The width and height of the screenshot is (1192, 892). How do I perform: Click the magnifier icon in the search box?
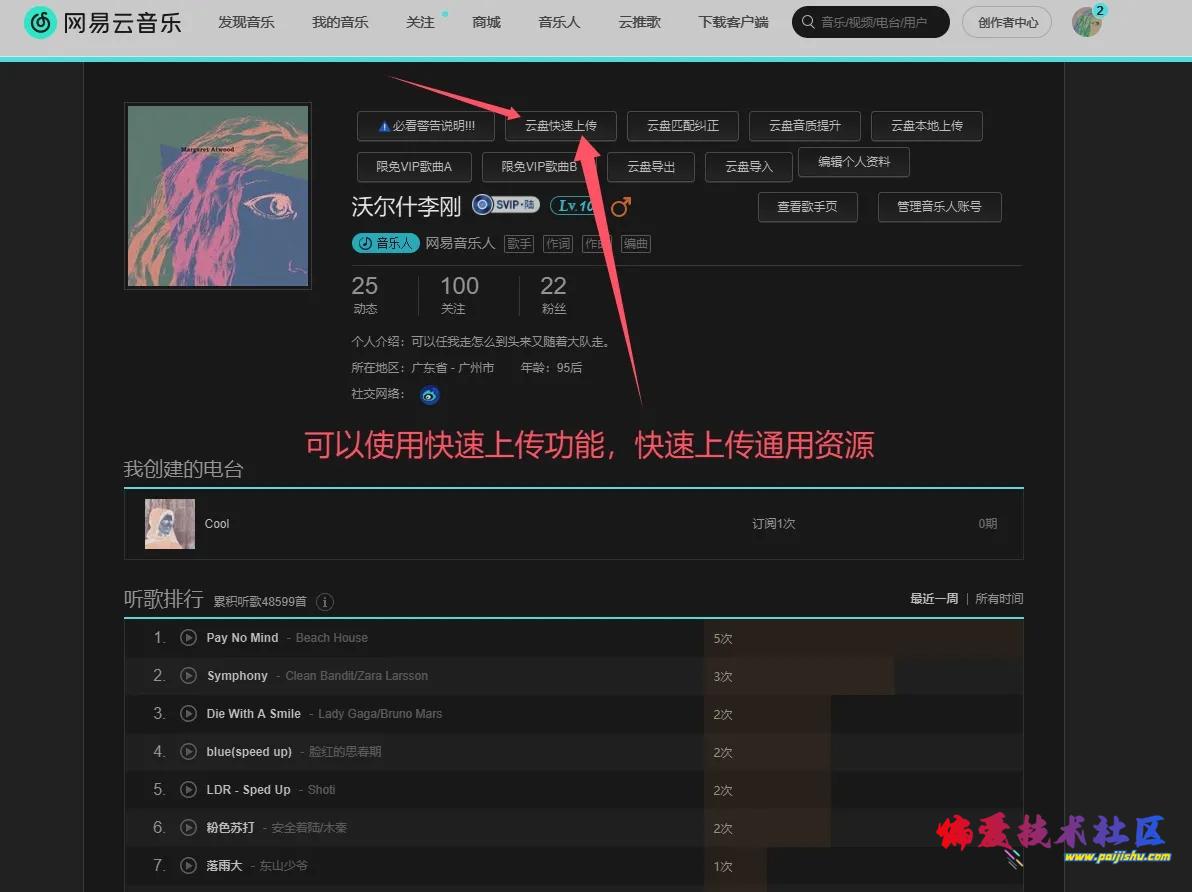click(x=808, y=22)
